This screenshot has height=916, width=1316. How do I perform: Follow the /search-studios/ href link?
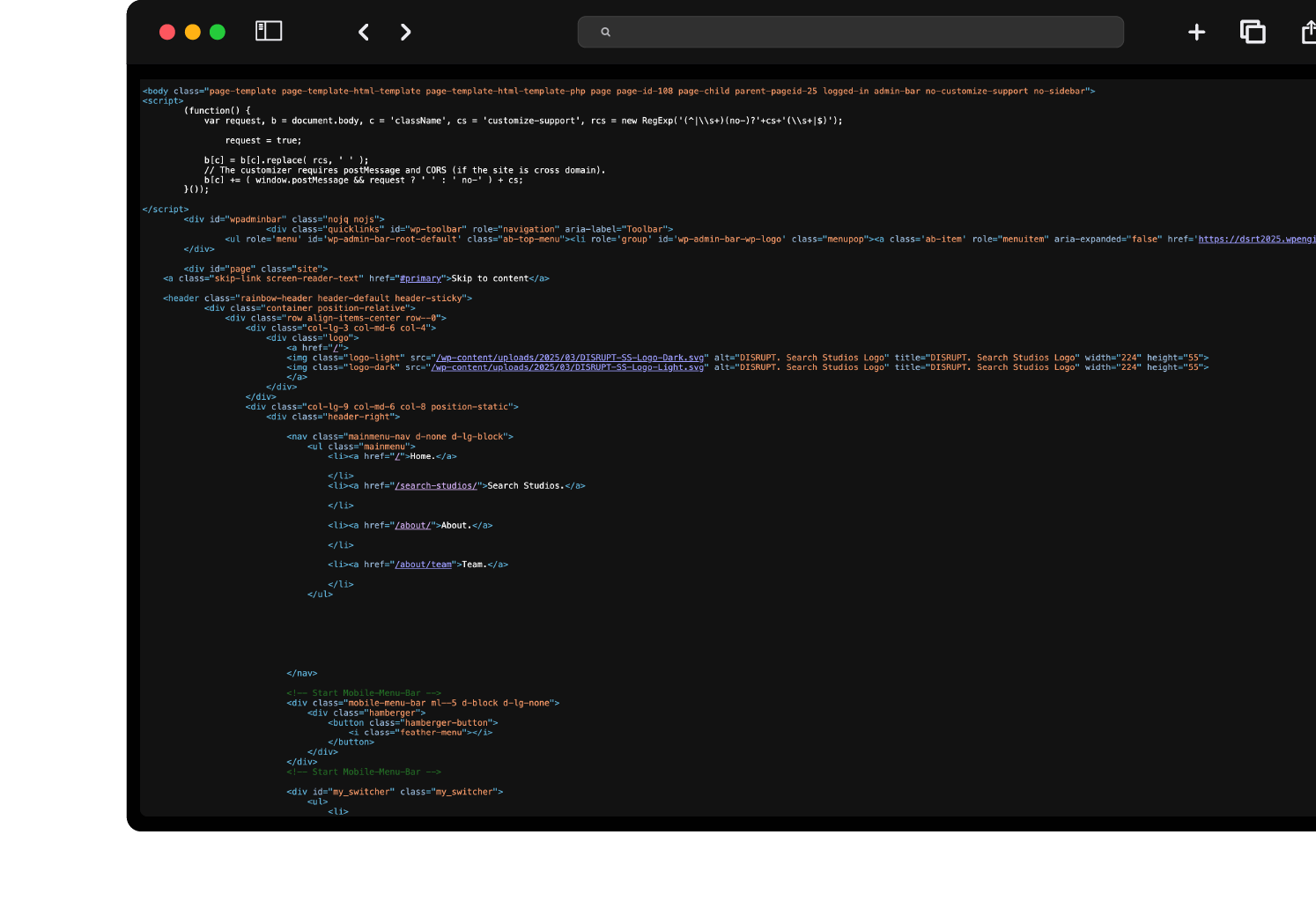click(x=436, y=485)
